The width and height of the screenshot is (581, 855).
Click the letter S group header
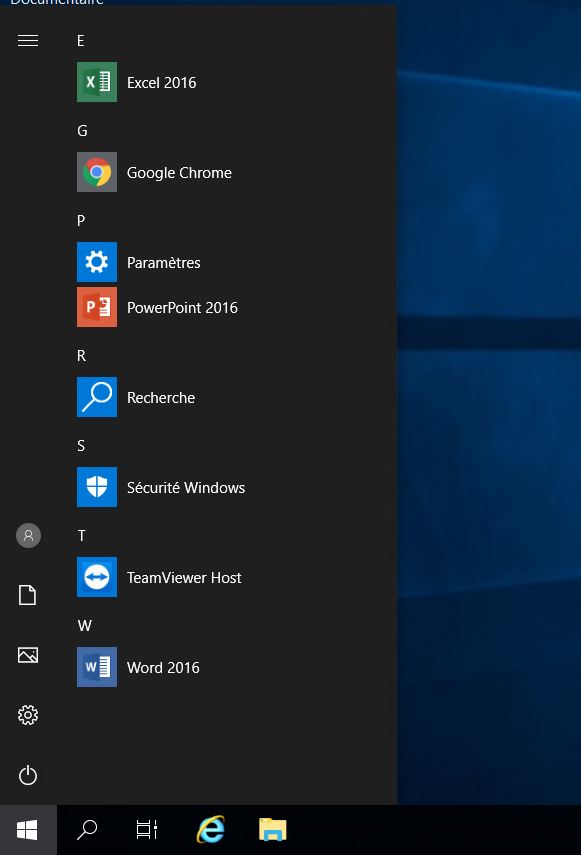click(81, 446)
